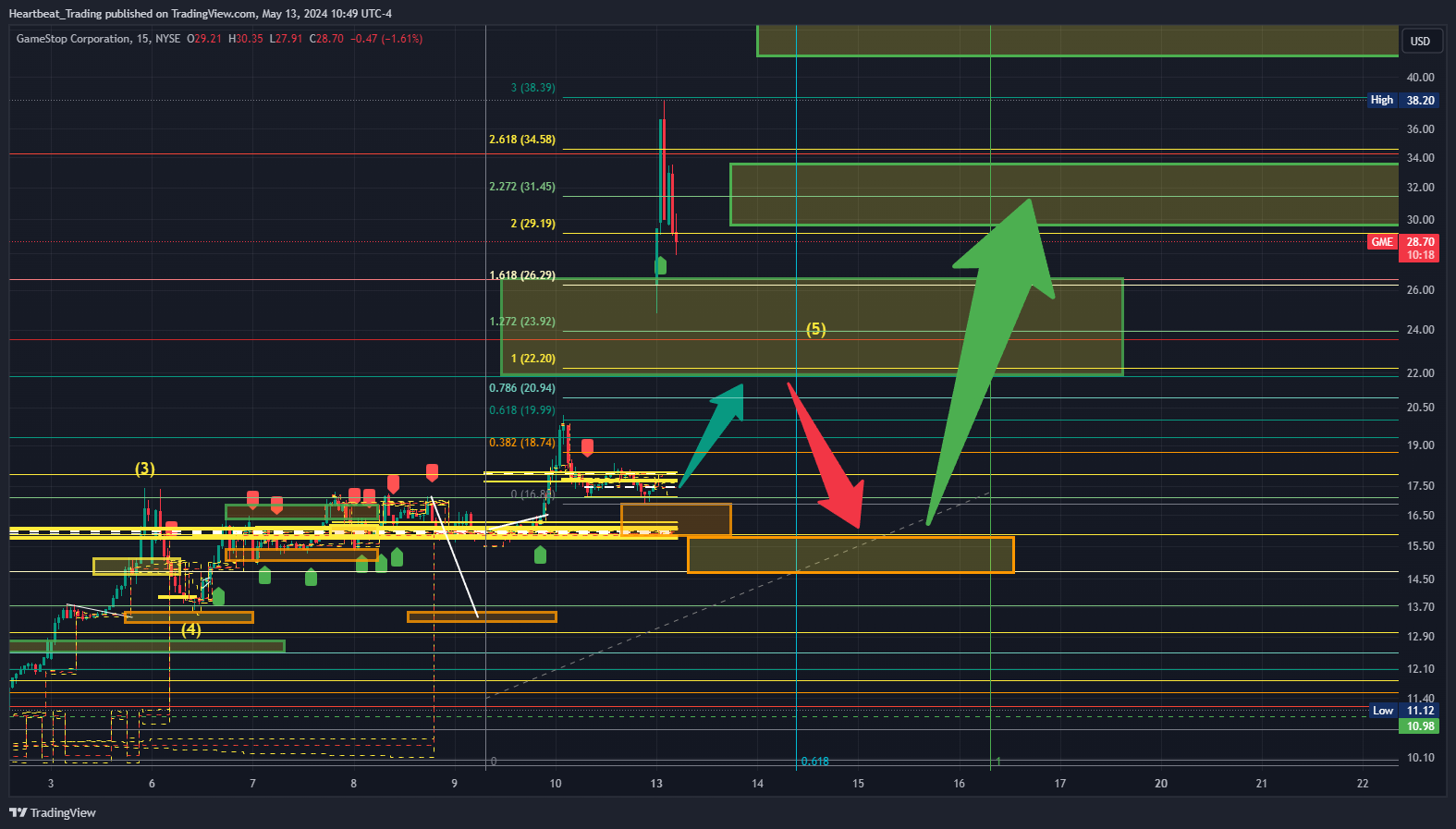Click date 17 on time axis

pos(1060,784)
